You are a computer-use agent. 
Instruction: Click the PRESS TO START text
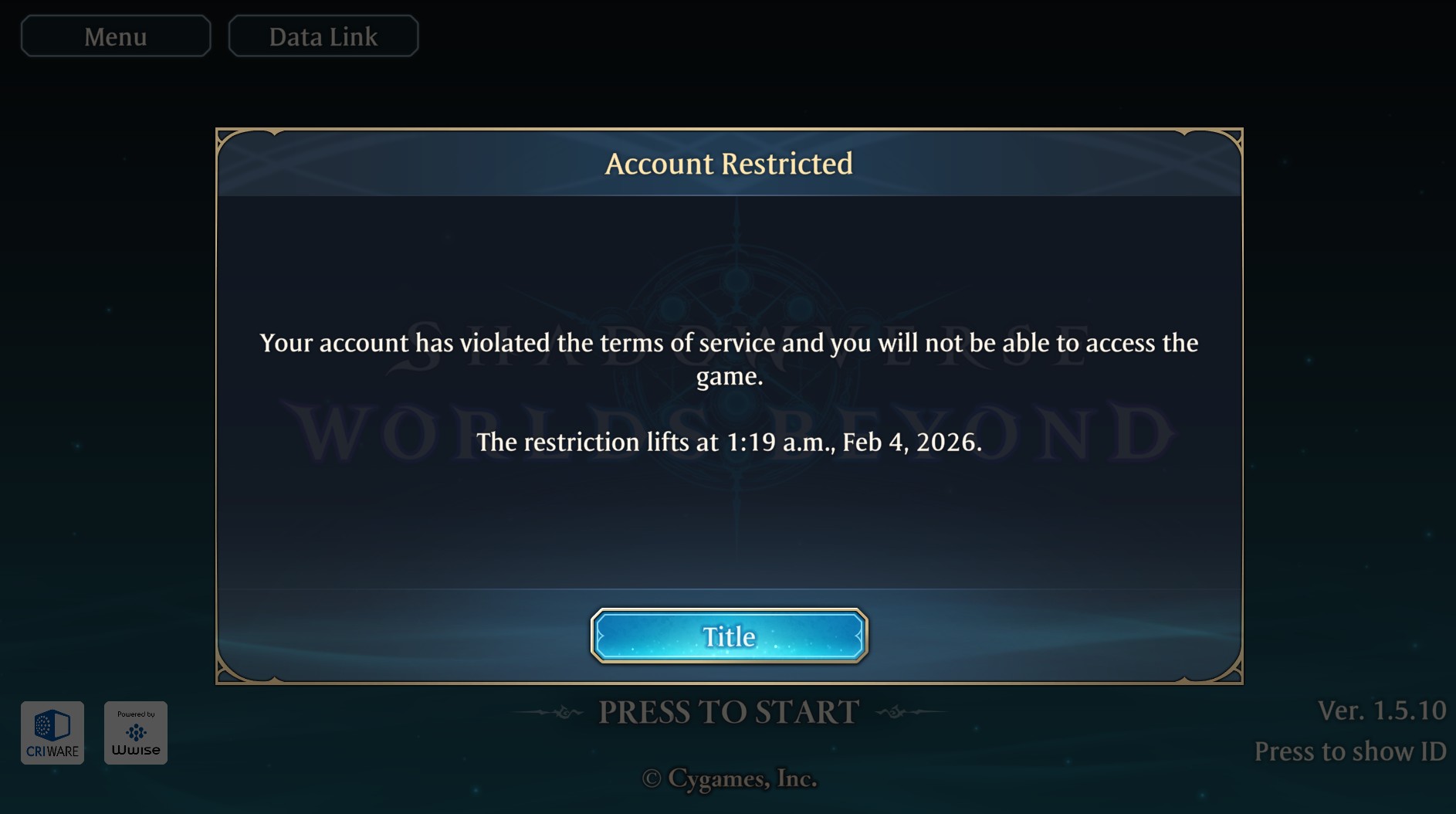click(729, 712)
